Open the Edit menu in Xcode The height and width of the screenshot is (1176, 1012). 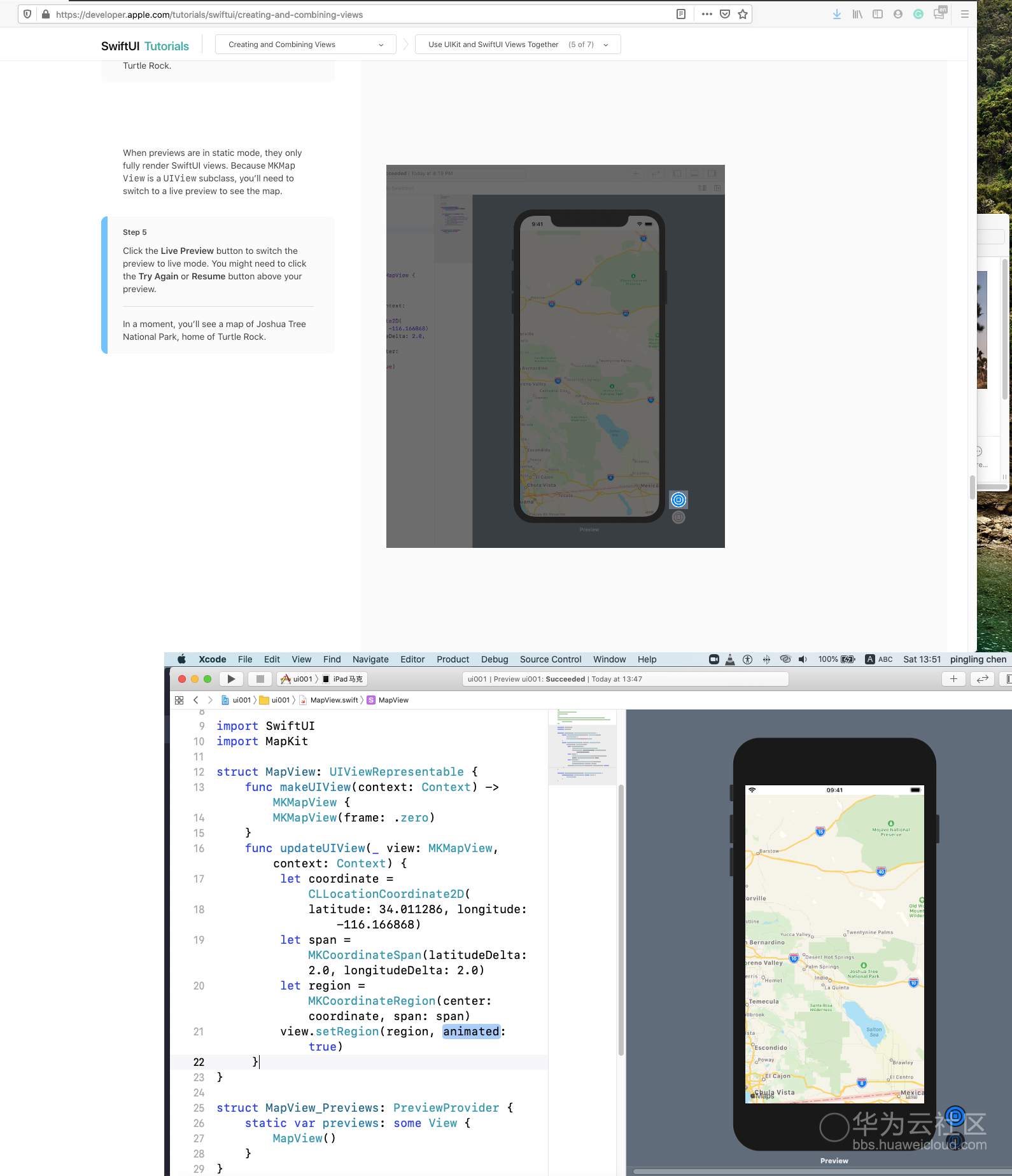[x=272, y=659]
